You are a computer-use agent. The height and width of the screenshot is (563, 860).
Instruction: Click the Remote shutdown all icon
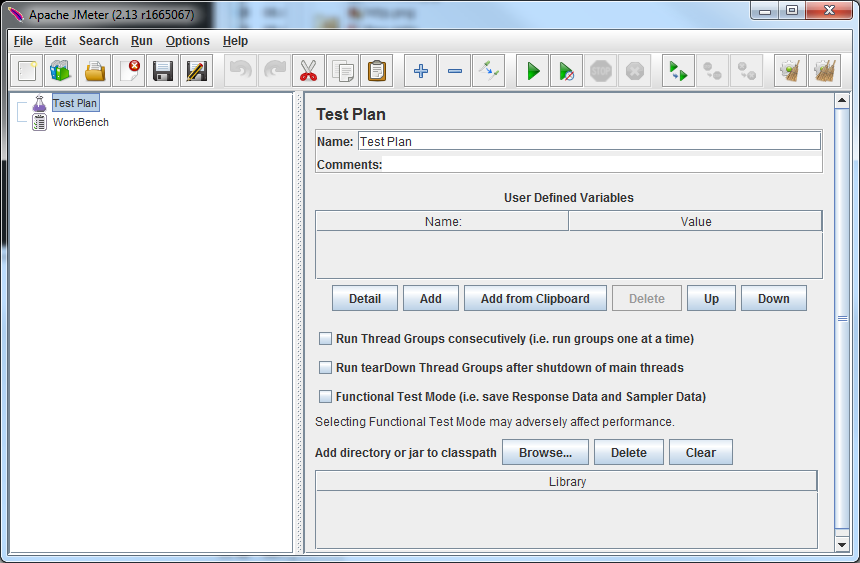click(746, 71)
